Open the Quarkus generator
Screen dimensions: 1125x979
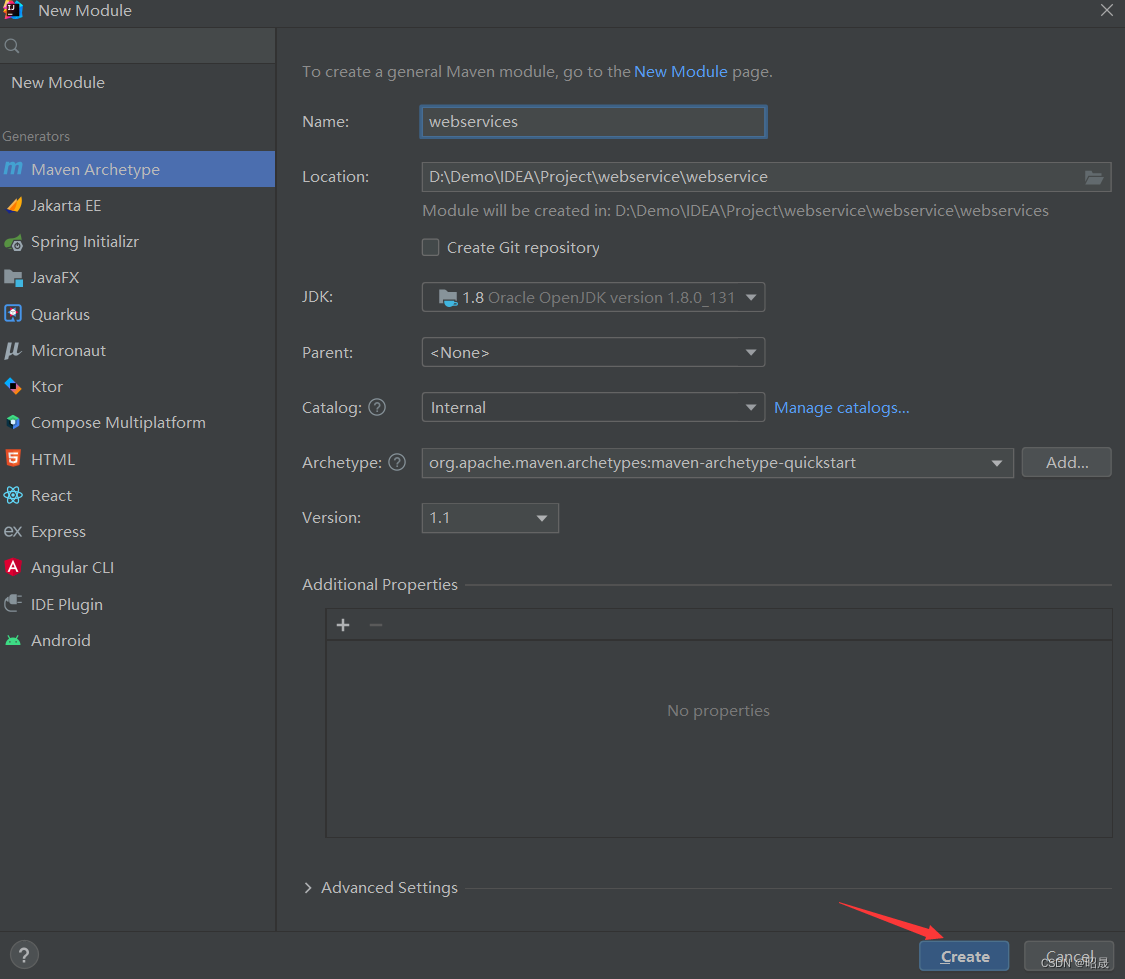point(60,314)
